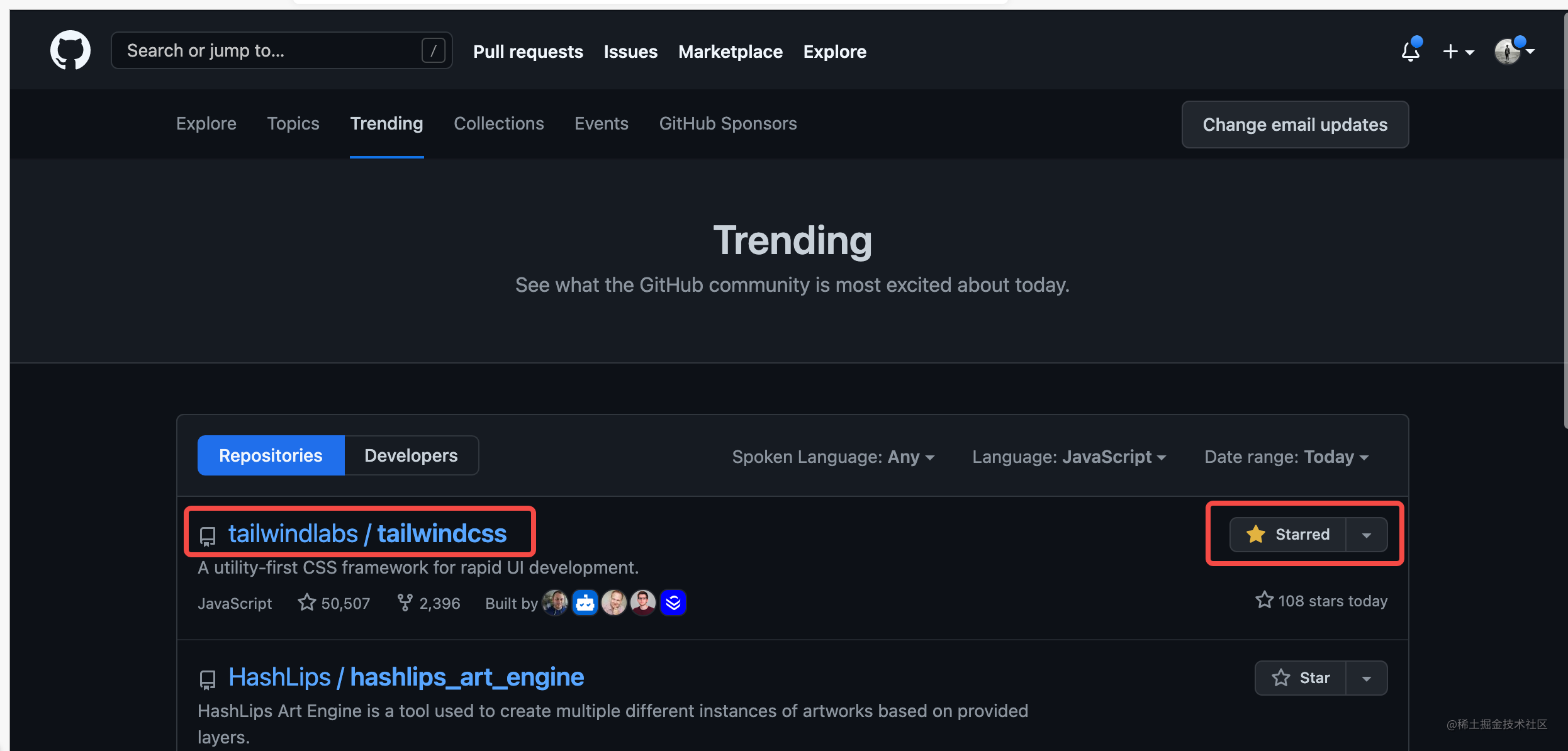Open fourth tailwindcss contributor avatar
1568x751 pixels.
tap(643, 603)
